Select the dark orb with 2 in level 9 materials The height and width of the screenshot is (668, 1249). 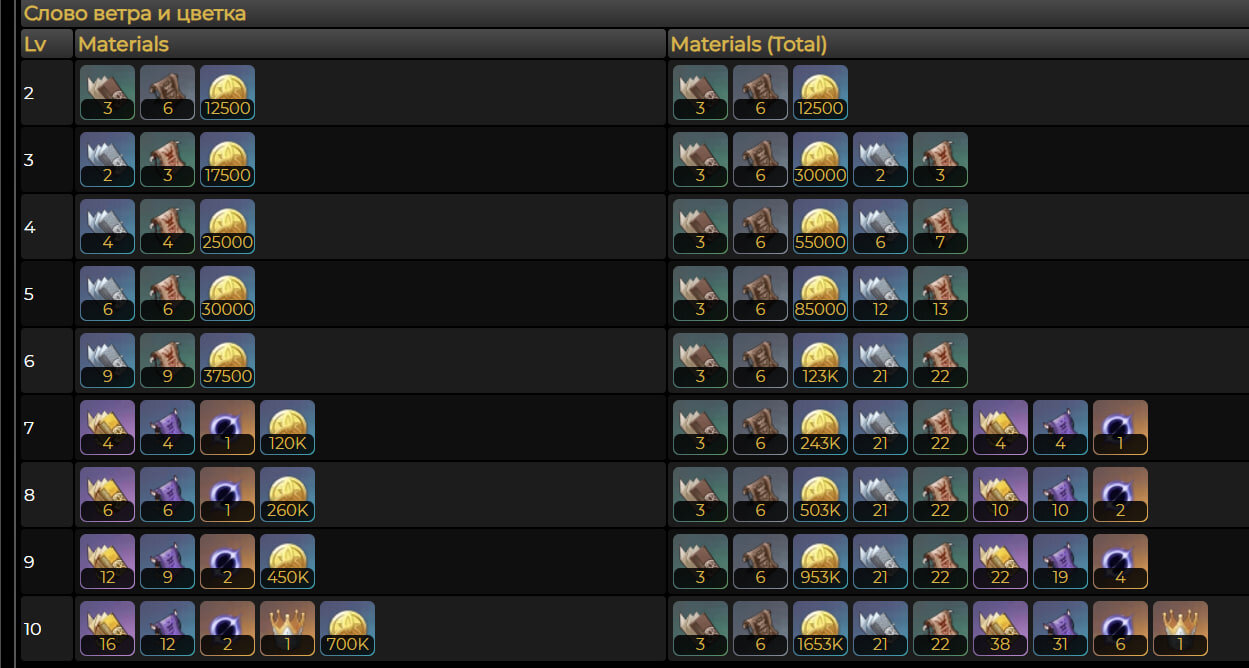point(227,562)
